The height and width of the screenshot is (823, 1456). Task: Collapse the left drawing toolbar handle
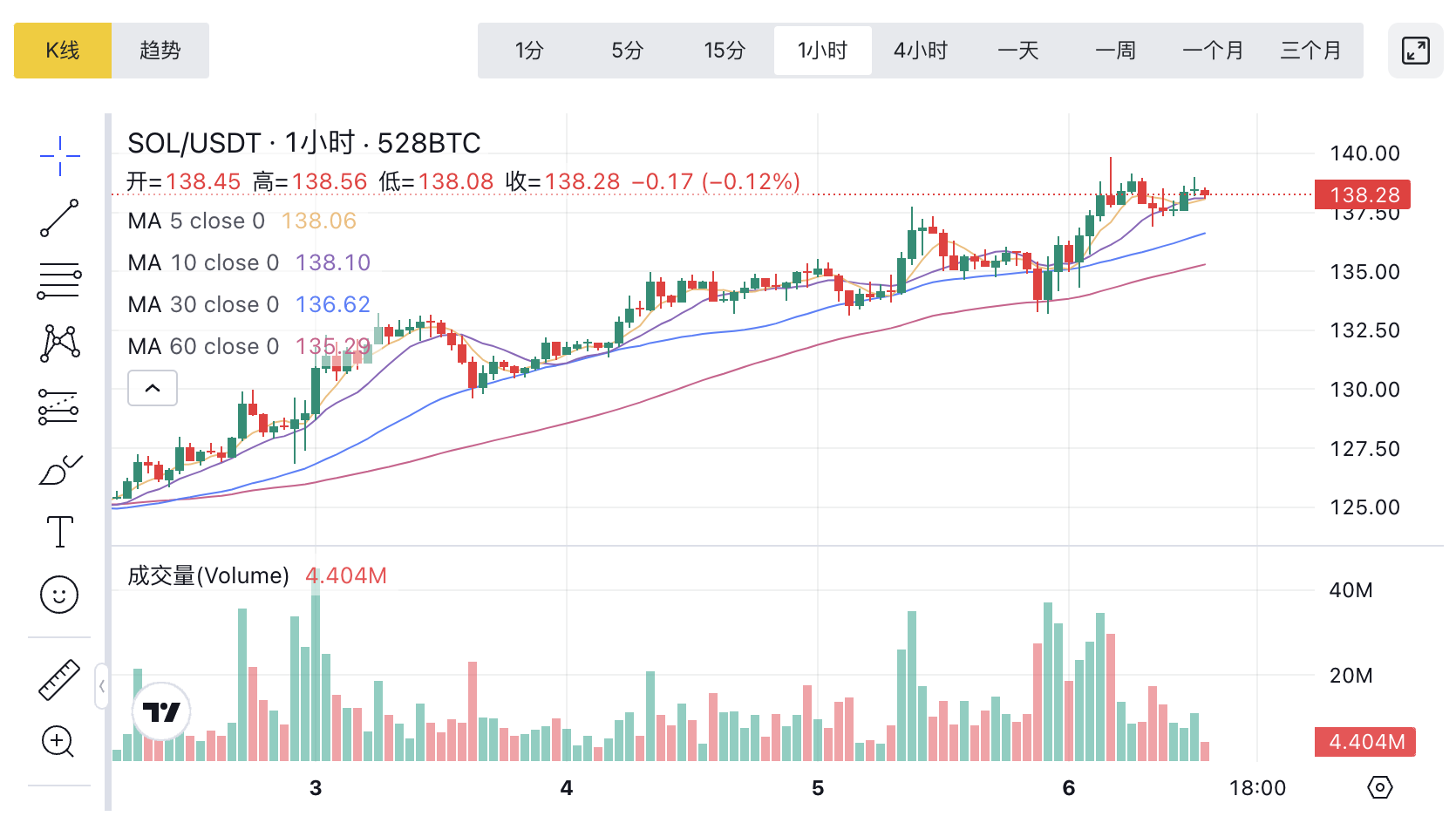tap(102, 686)
